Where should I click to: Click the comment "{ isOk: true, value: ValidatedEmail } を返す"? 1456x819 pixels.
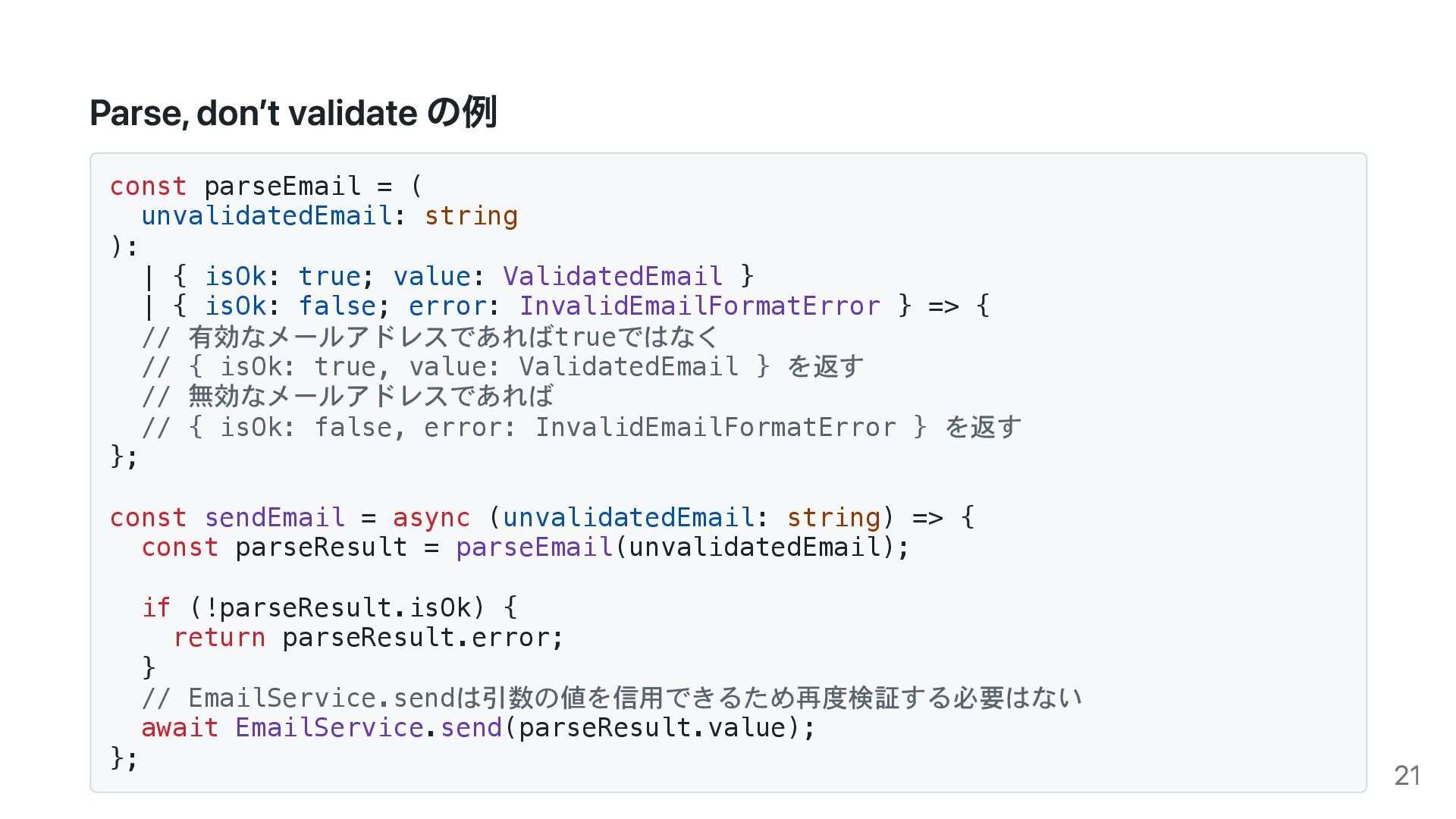click(502, 367)
